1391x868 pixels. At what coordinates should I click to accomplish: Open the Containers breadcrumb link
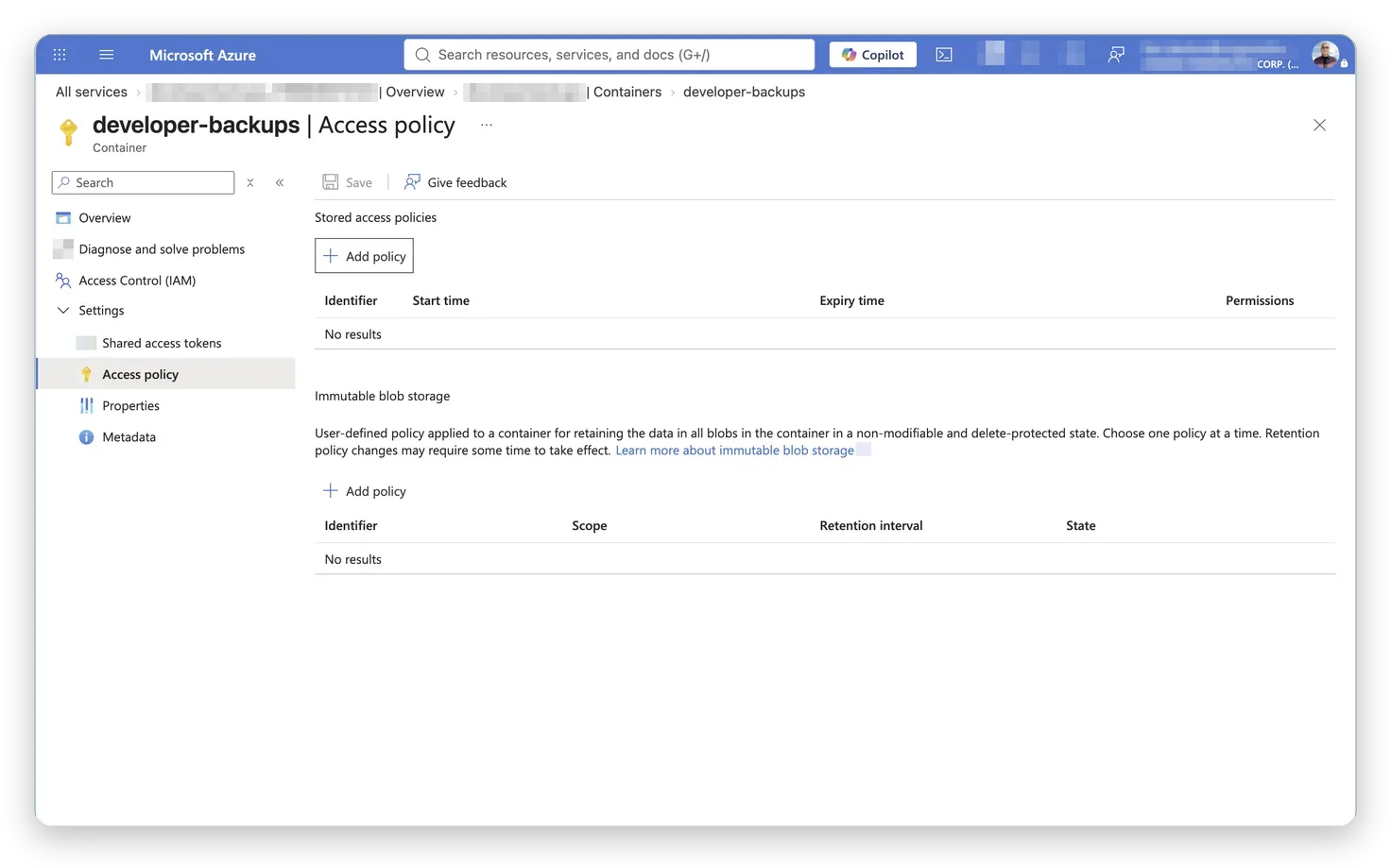tap(627, 92)
